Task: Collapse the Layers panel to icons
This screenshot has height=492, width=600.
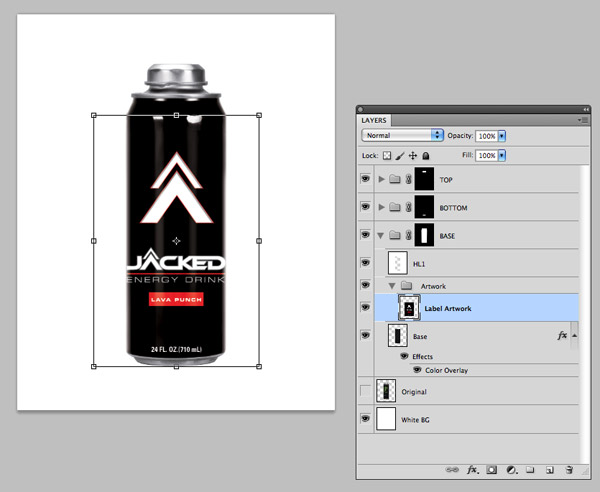Action: (x=586, y=109)
